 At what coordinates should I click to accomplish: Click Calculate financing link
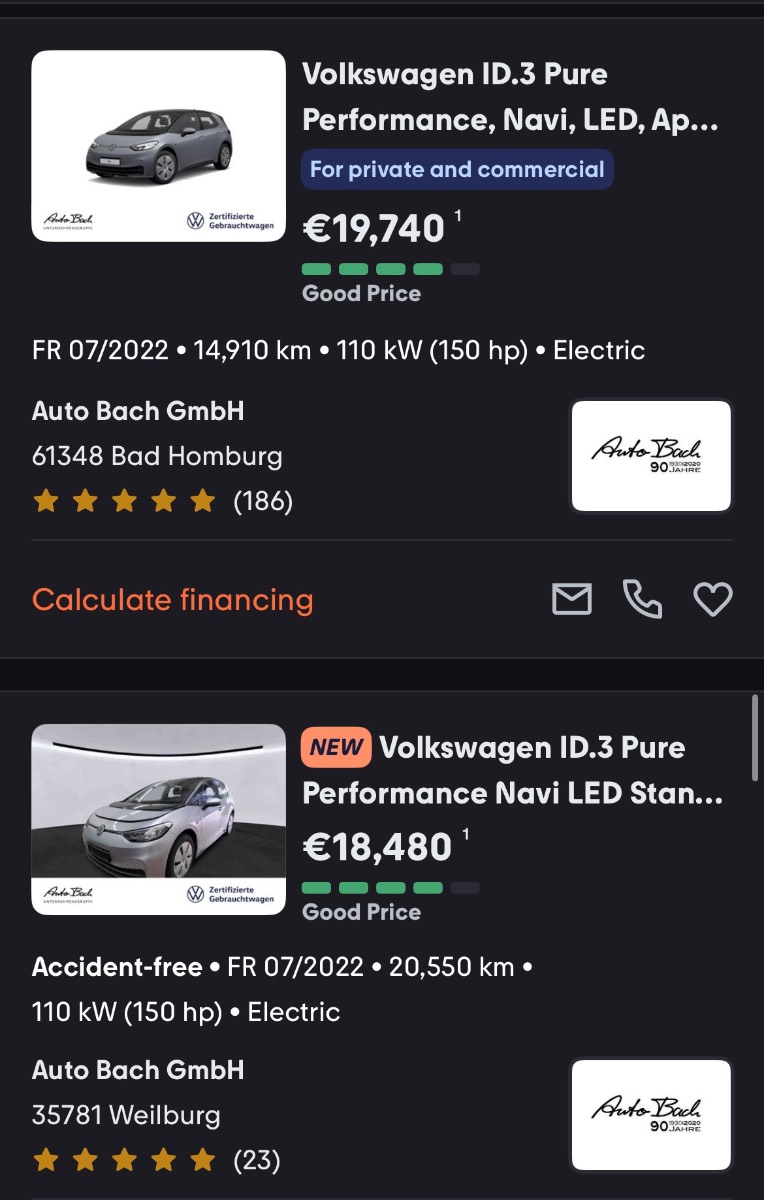173,600
